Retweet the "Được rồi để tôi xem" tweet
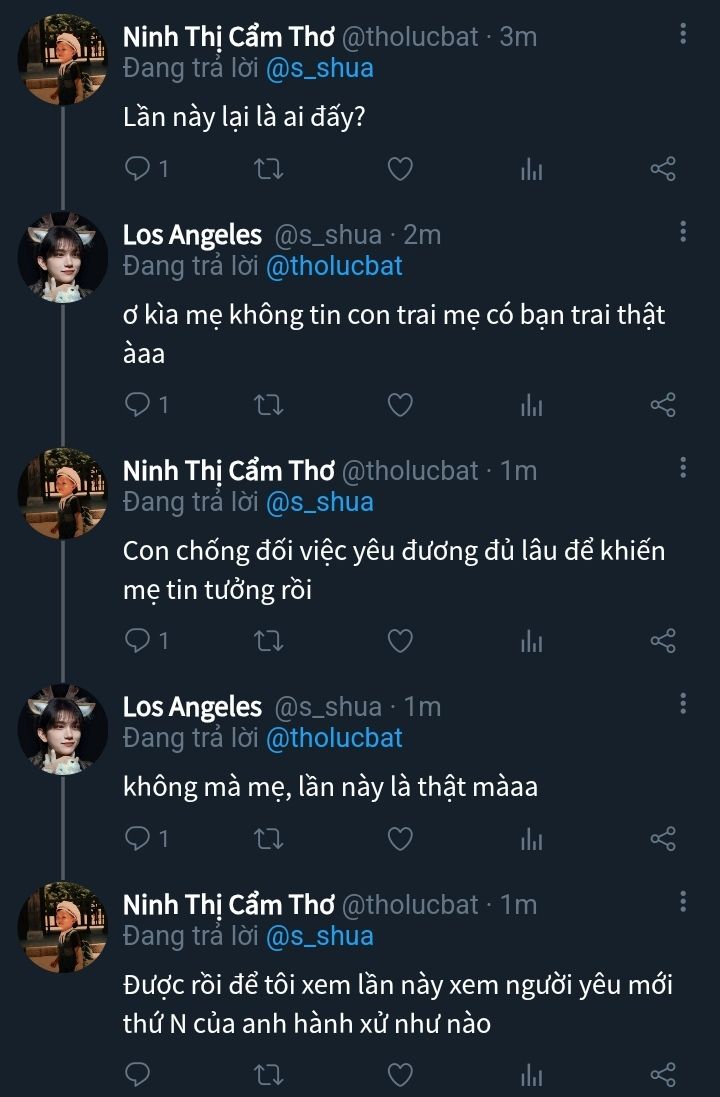720x1097 pixels. [269, 1074]
